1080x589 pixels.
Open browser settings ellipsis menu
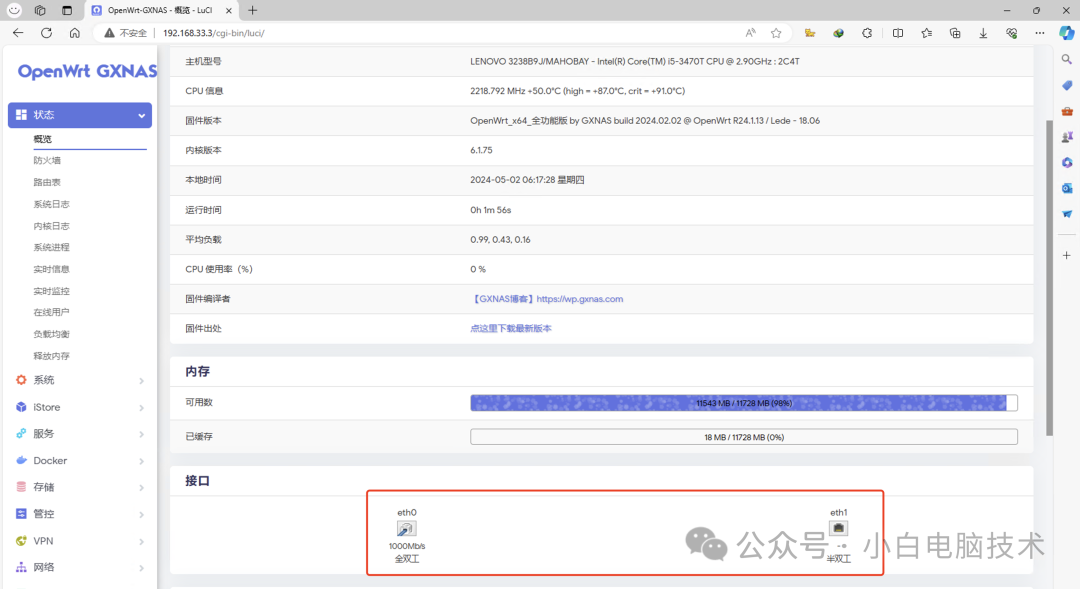point(1039,33)
